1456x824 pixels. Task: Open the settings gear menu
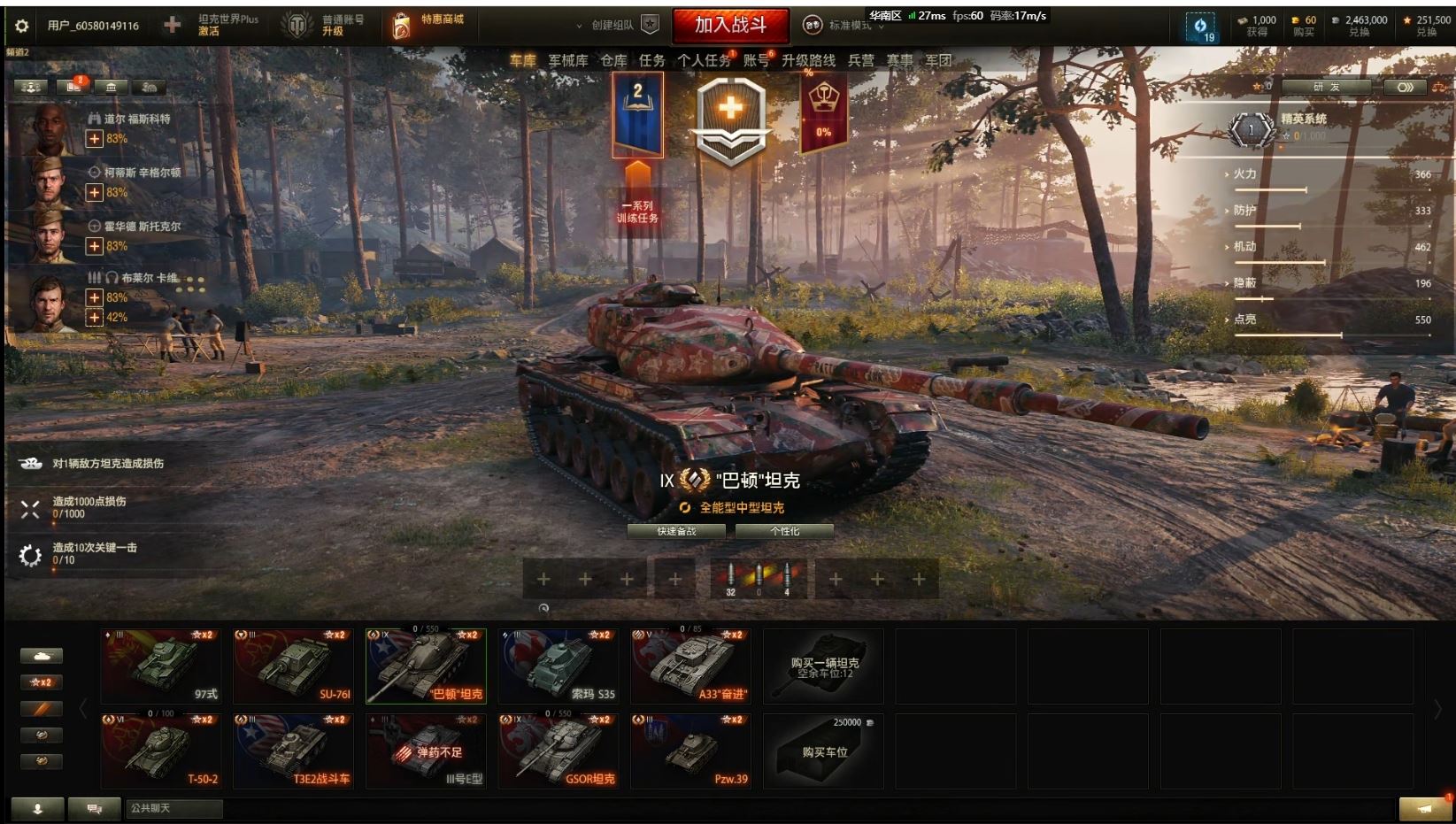(x=22, y=26)
